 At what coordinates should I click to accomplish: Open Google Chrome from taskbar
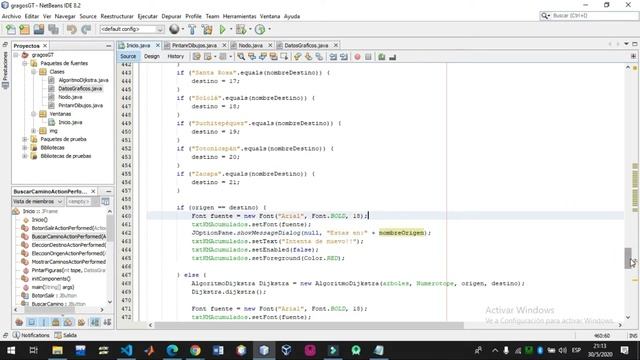(x=195, y=350)
